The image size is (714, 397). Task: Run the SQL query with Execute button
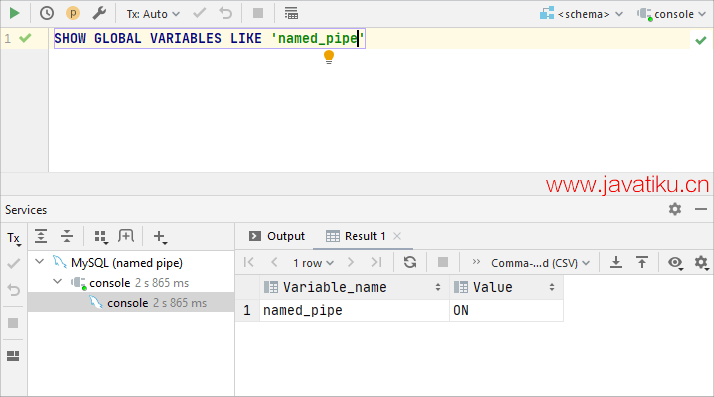coord(15,13)
